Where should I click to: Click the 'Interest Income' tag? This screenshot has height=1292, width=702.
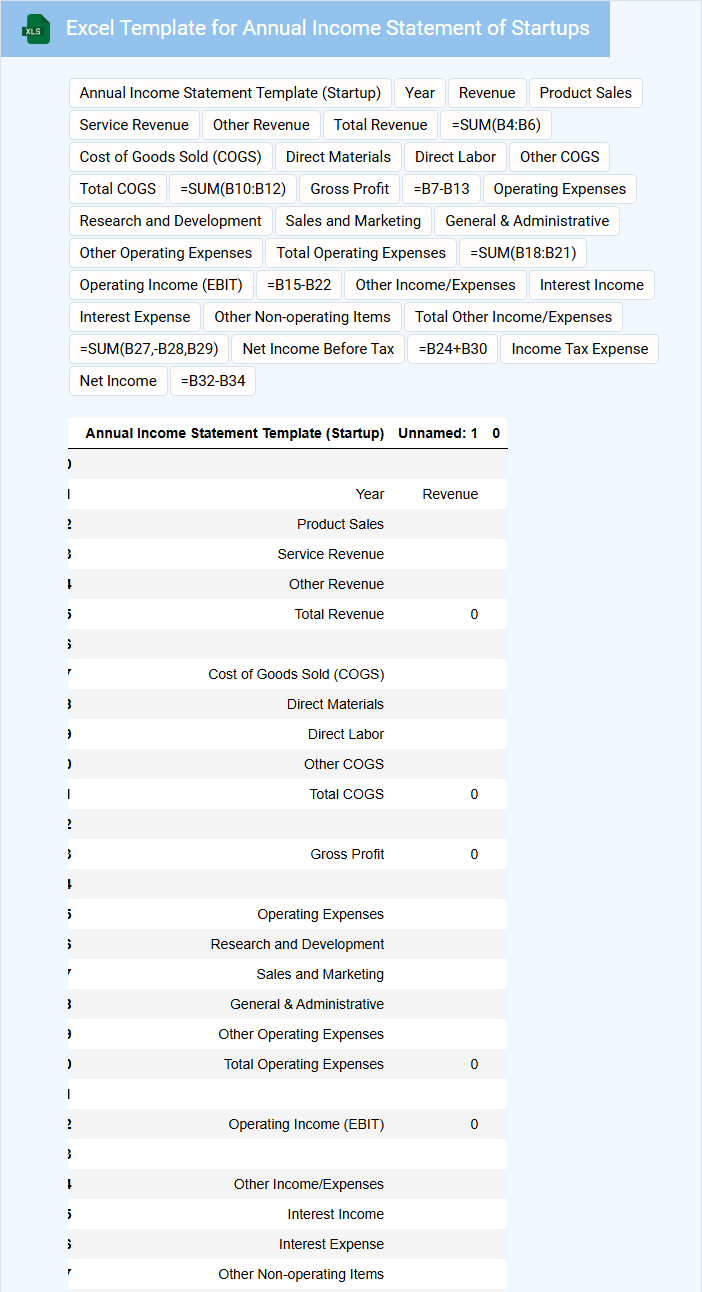click(592, 285)
